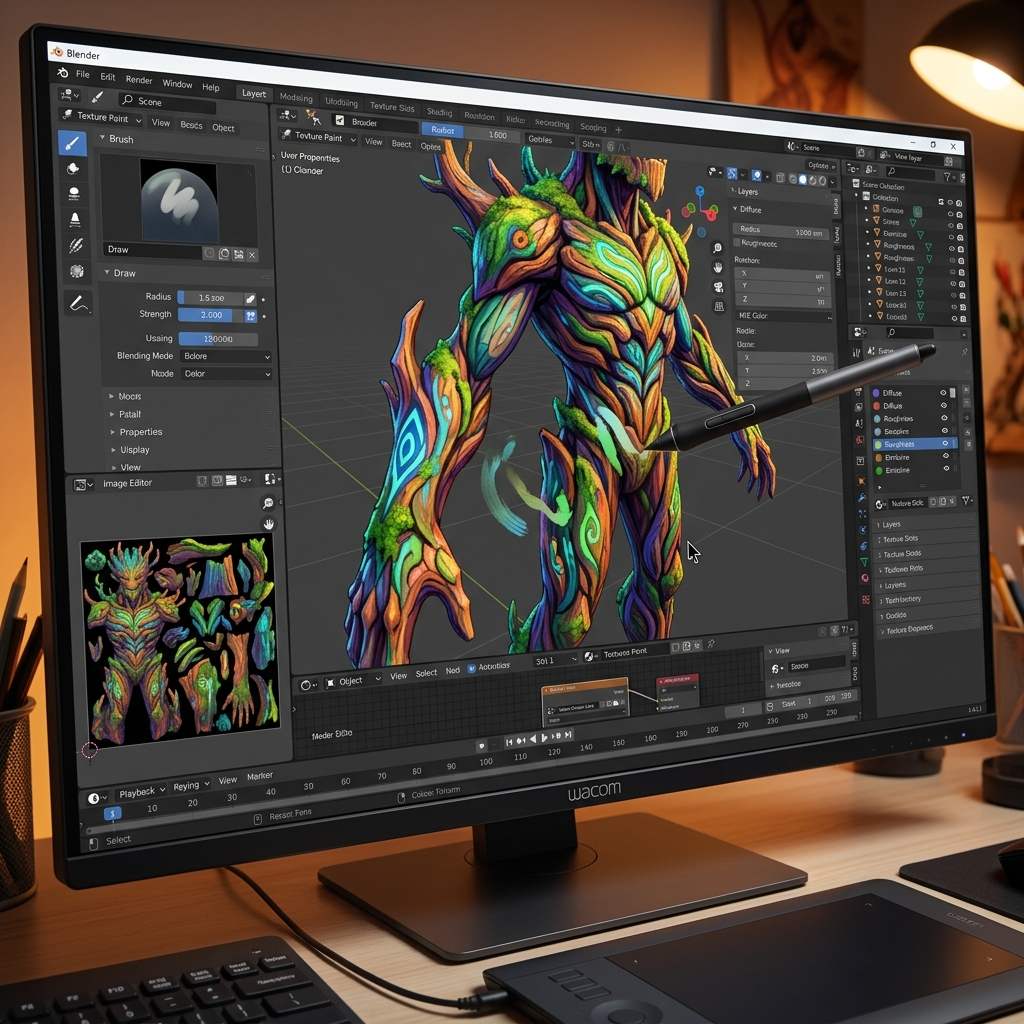Adjust the Usaing value slider
Image resolution: width=1024 pixels, height=1024 pixels.
point(218,339)
